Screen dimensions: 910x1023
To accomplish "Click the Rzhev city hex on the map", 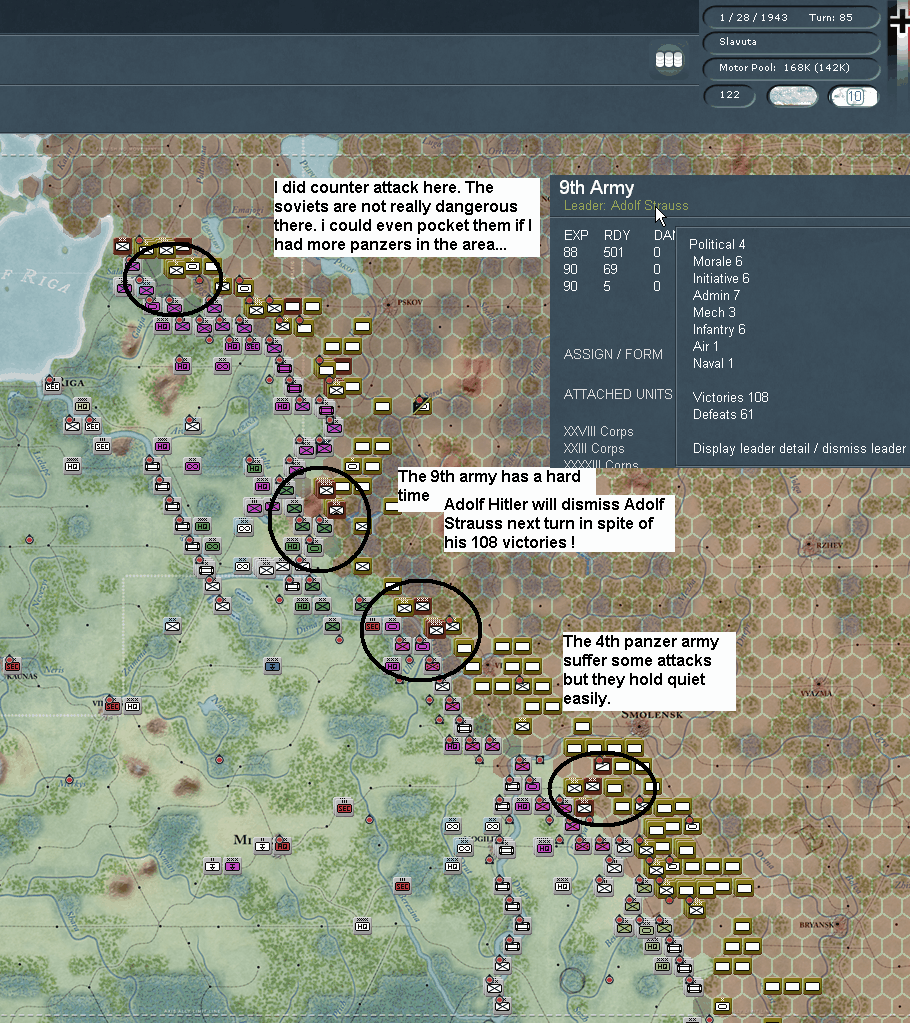I will pyautogui.click(x=810, y=545).
